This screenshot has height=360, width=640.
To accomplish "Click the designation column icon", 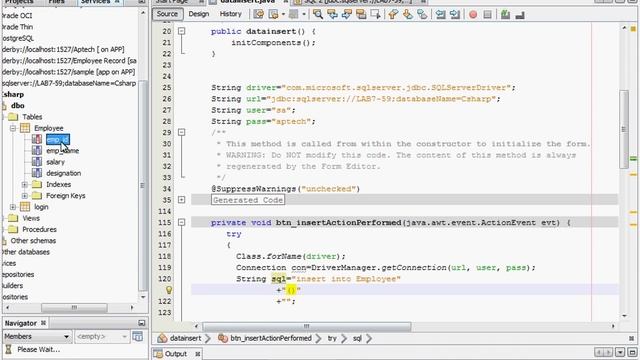I will coord(37,173).
